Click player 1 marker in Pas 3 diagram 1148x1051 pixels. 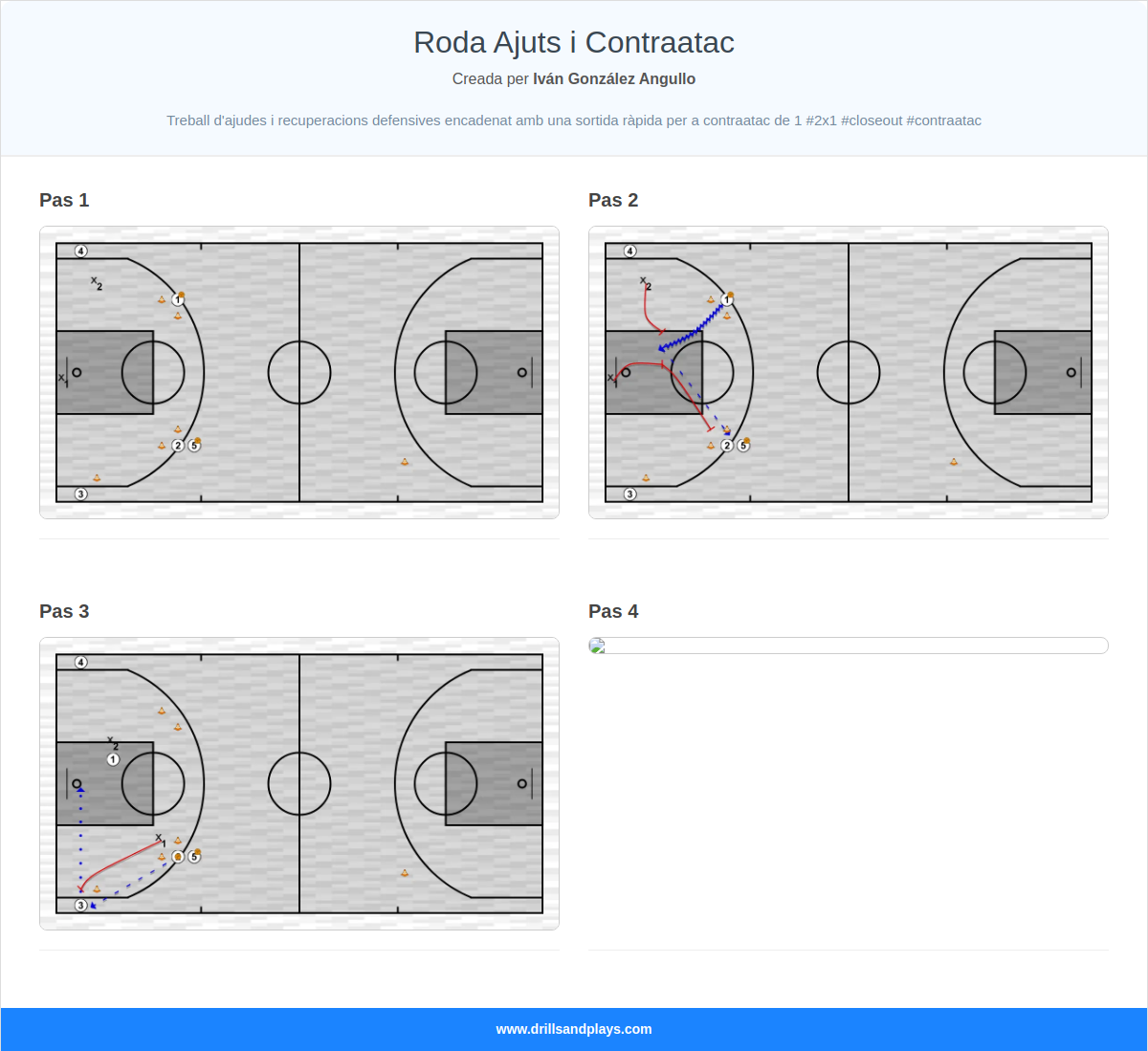click(x=113, y=759)
